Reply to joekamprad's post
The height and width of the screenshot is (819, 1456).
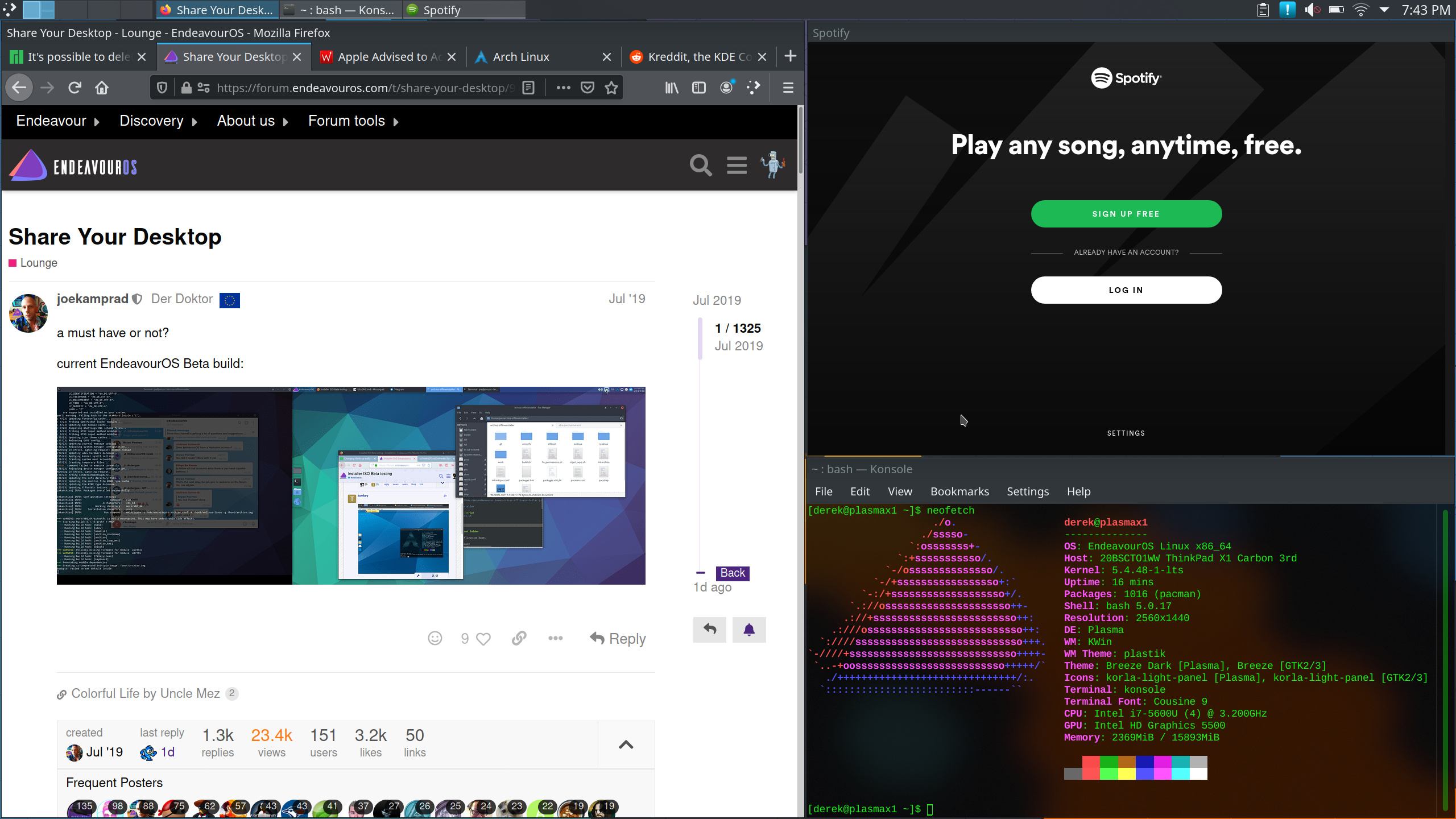(618, 639)
